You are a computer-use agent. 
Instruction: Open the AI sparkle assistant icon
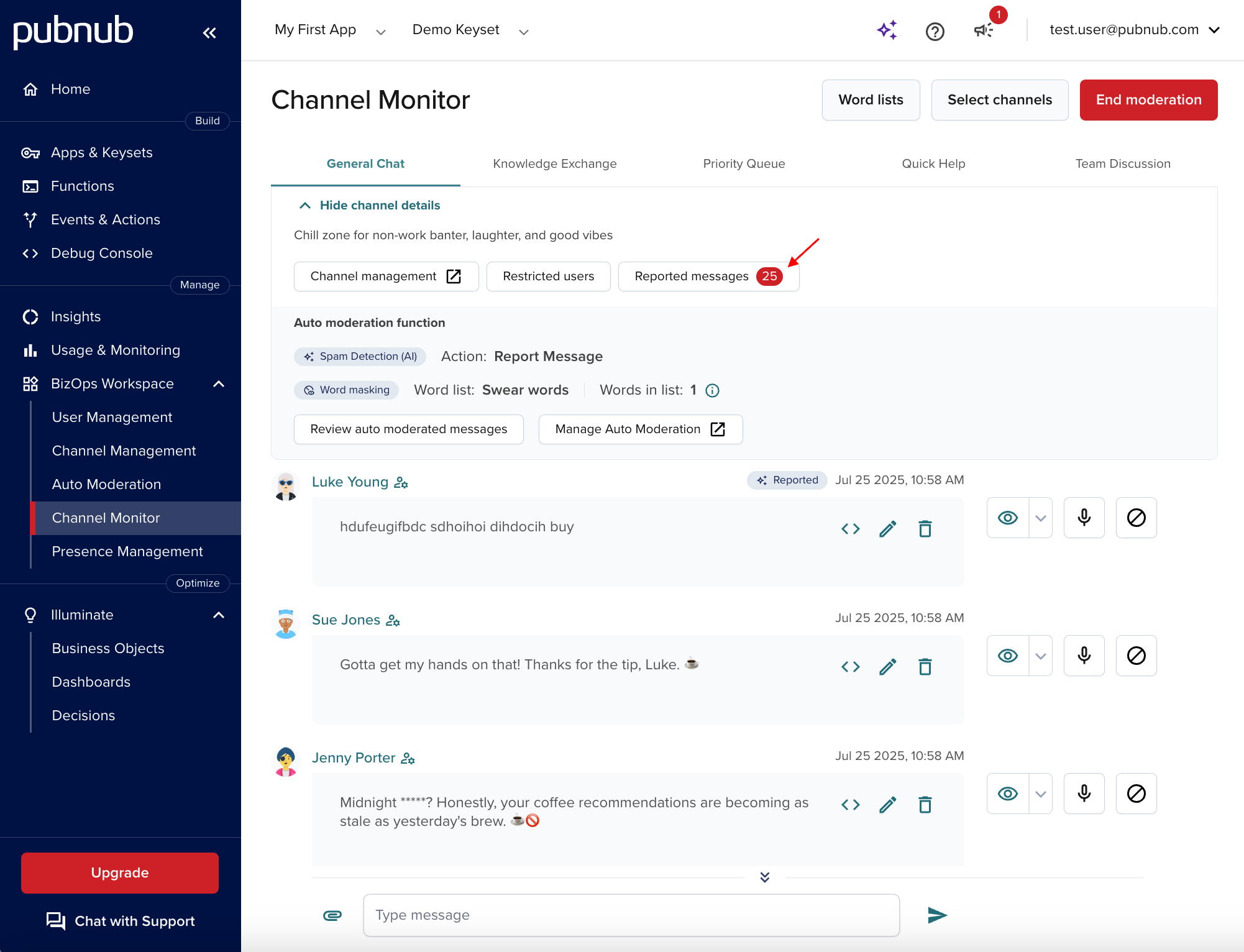pos(887,30)
